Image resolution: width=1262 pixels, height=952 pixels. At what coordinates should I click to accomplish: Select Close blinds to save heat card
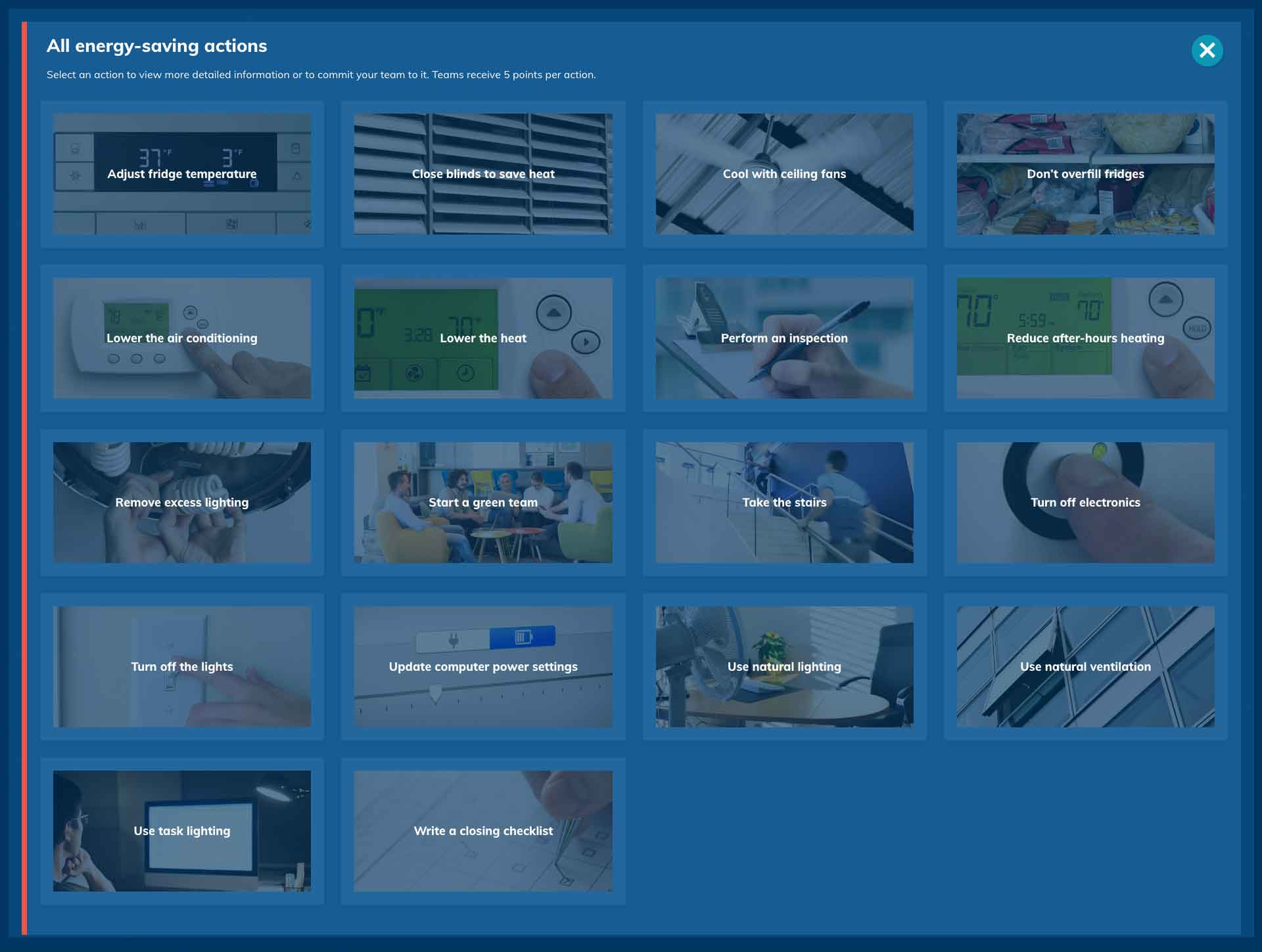tap(483, 174)
